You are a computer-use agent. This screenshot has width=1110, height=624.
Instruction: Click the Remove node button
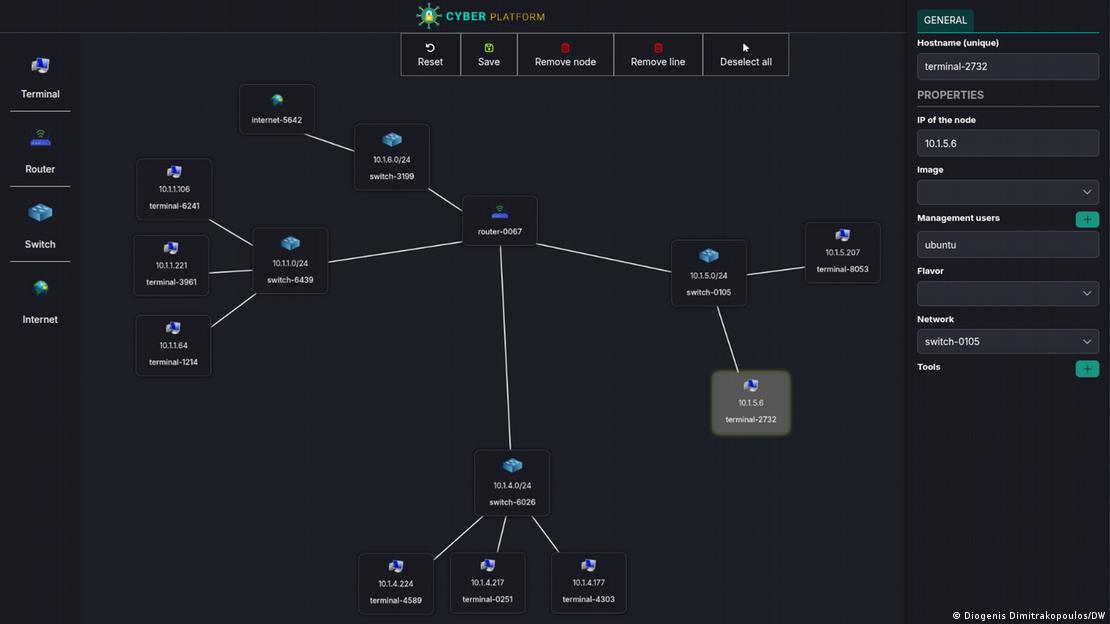pos(565,54)
